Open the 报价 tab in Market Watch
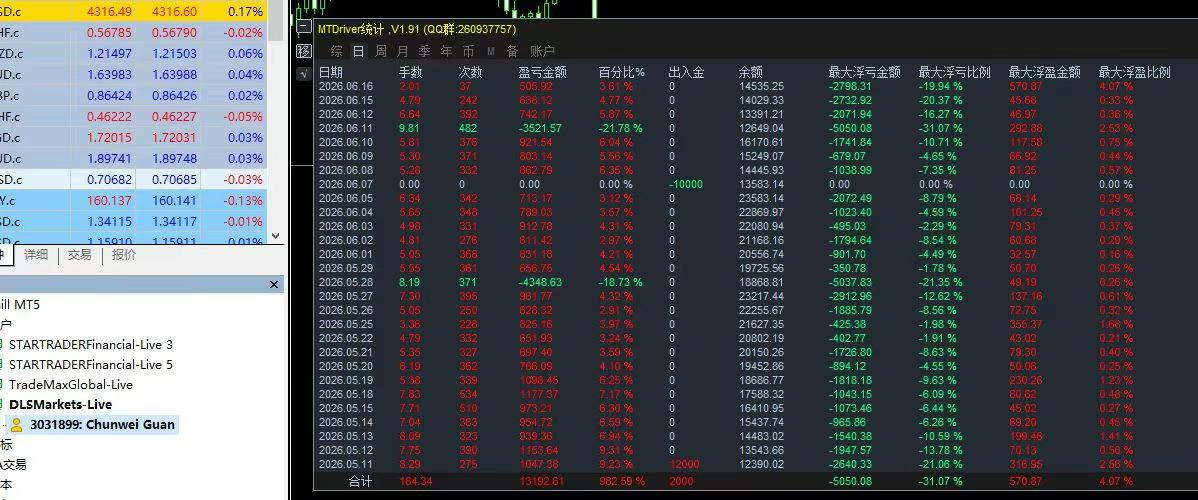1198x500 pixels. pyautogui.click(x=124, y=255)
